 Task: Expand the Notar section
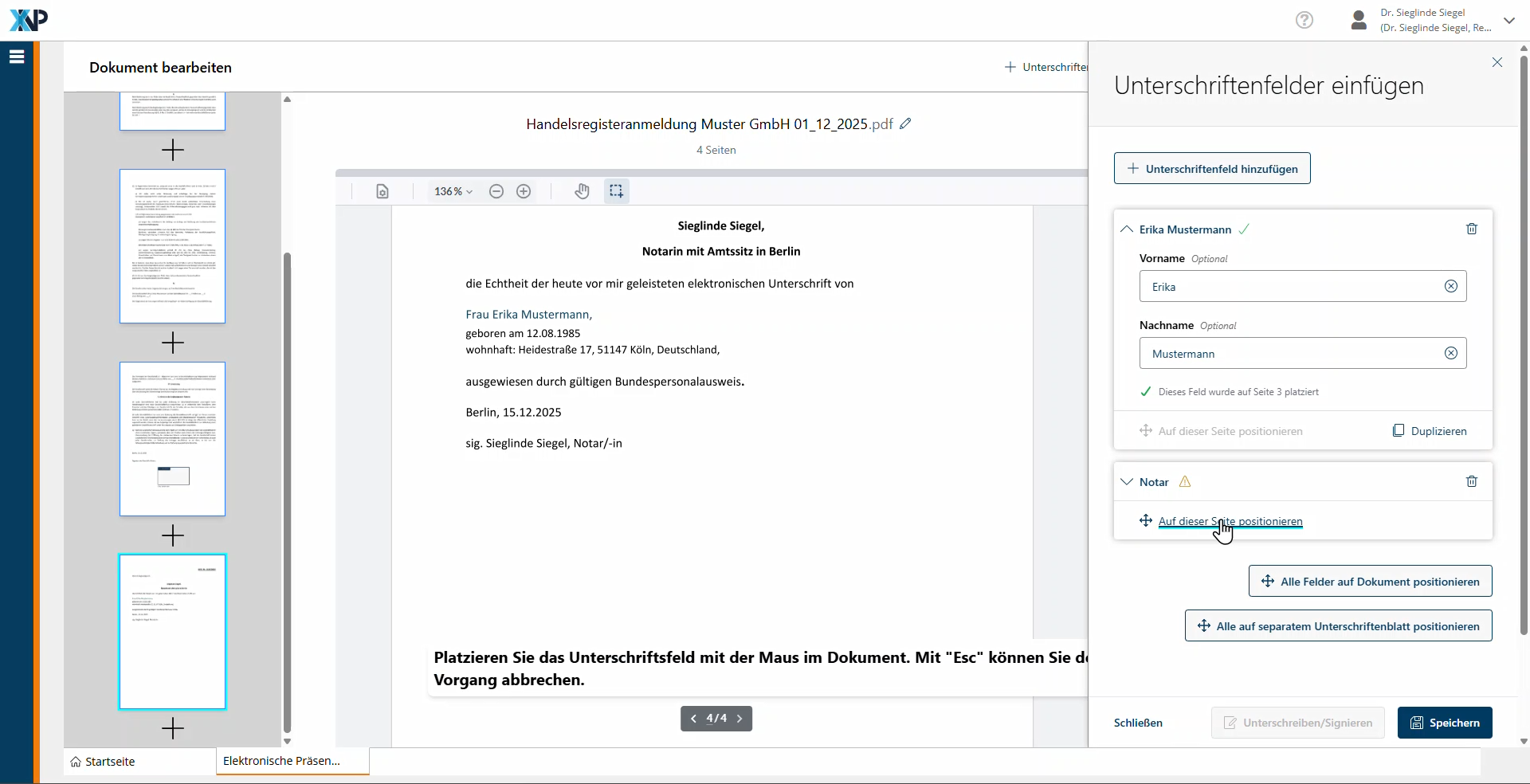[x=1127, y=482]
